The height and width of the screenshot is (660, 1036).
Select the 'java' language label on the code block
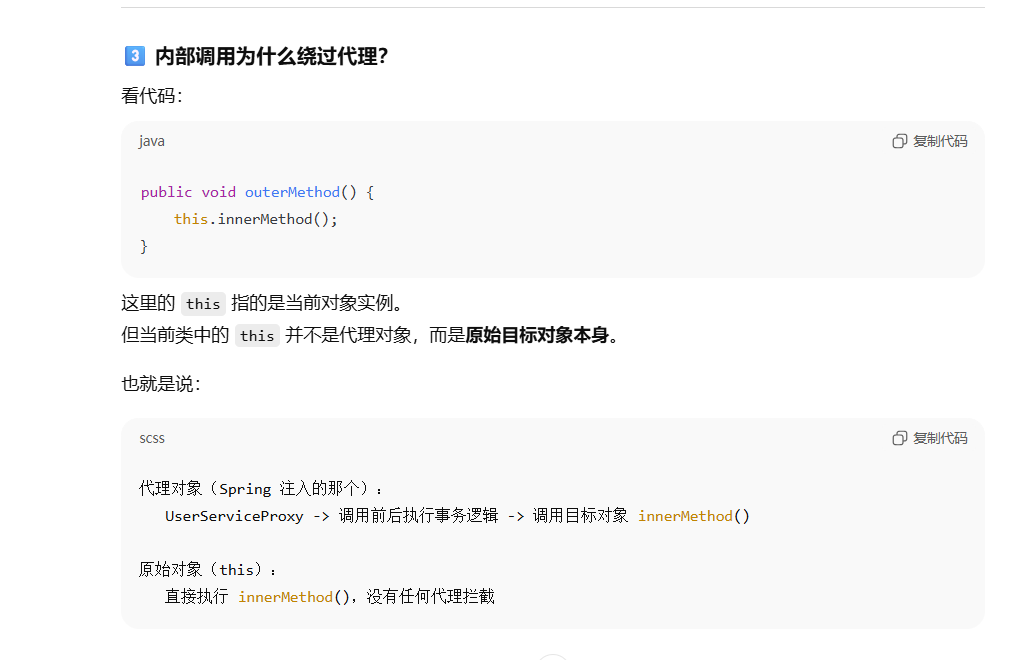point(151,141)
